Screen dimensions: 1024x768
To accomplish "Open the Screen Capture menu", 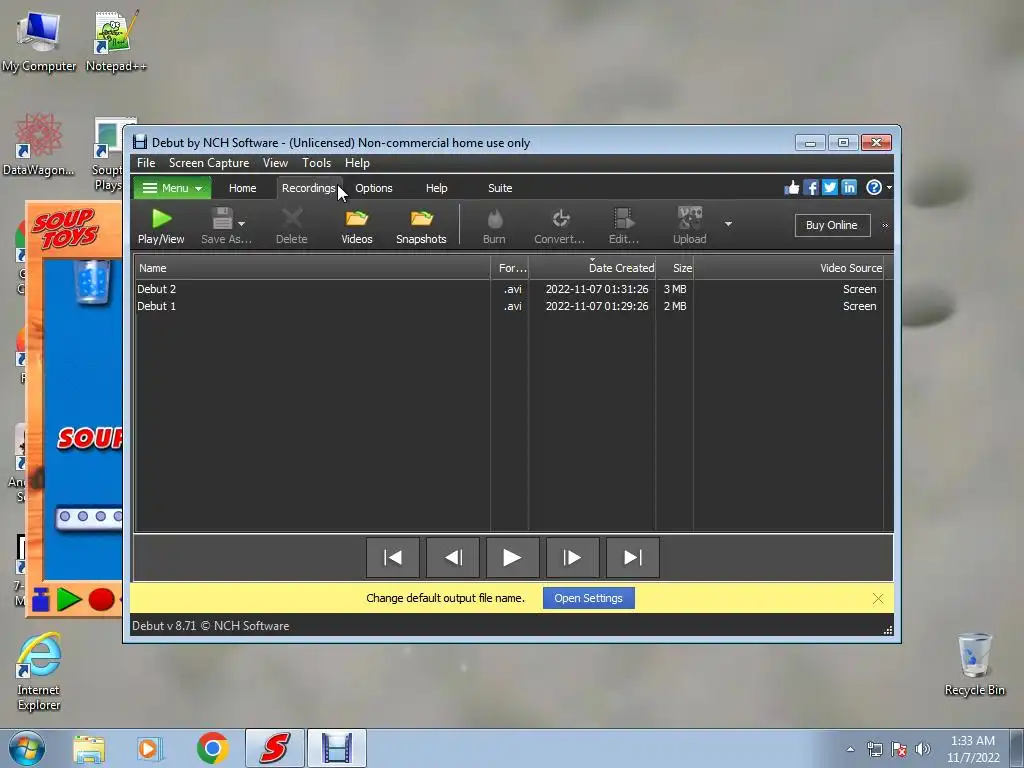I will pyautogui.click(x=209, y=163).
